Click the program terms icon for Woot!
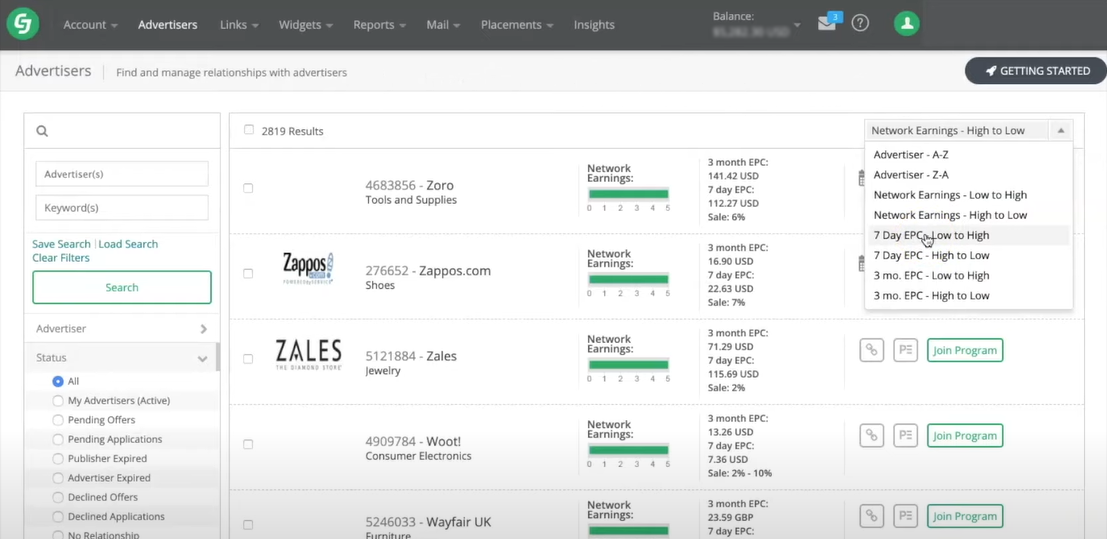Screen dimensions: 1107x539 905,435
